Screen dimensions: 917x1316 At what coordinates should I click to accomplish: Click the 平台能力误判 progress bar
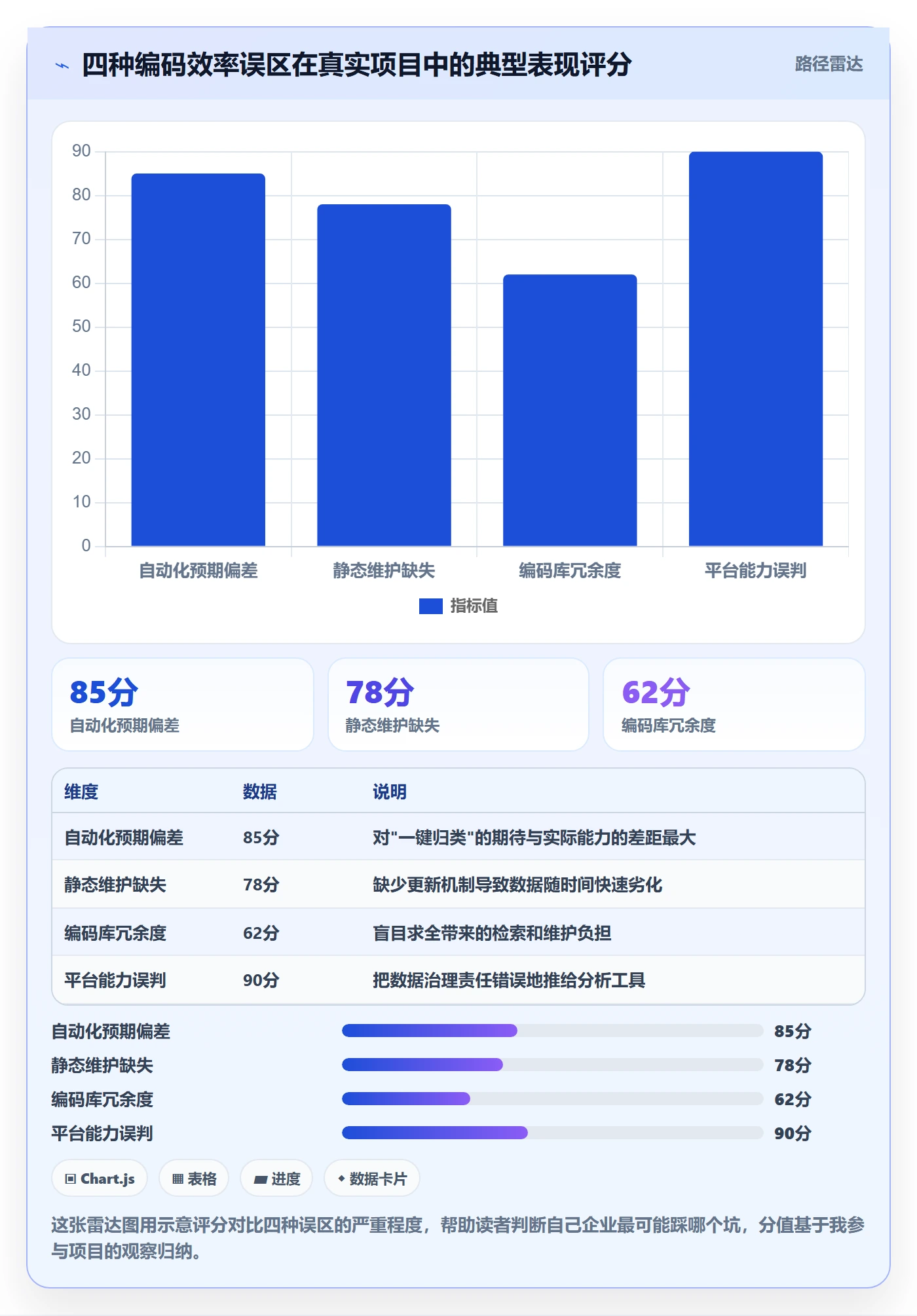[552, 1133]
